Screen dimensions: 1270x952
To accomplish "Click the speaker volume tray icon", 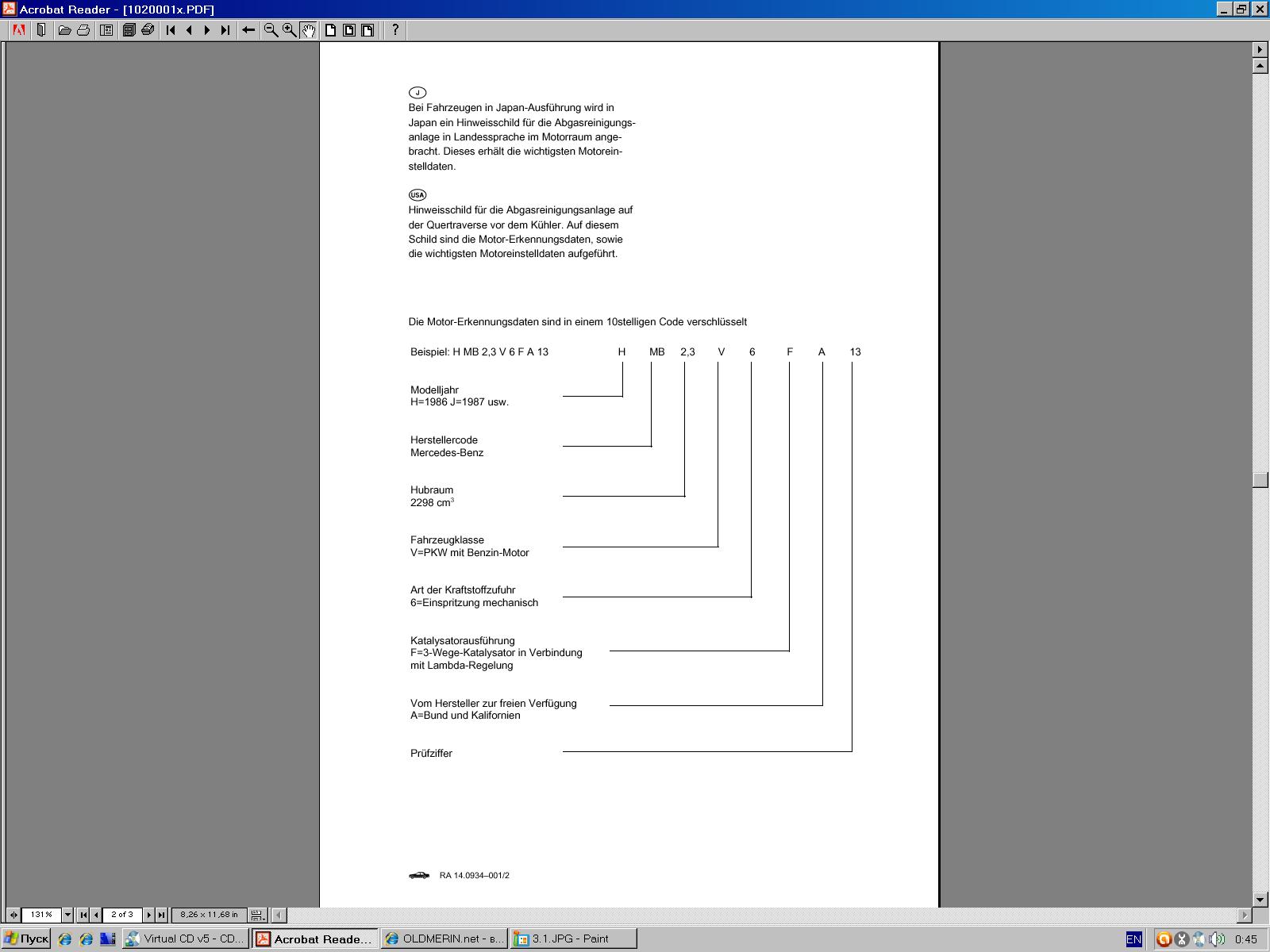I will [x=1216, y=939].
